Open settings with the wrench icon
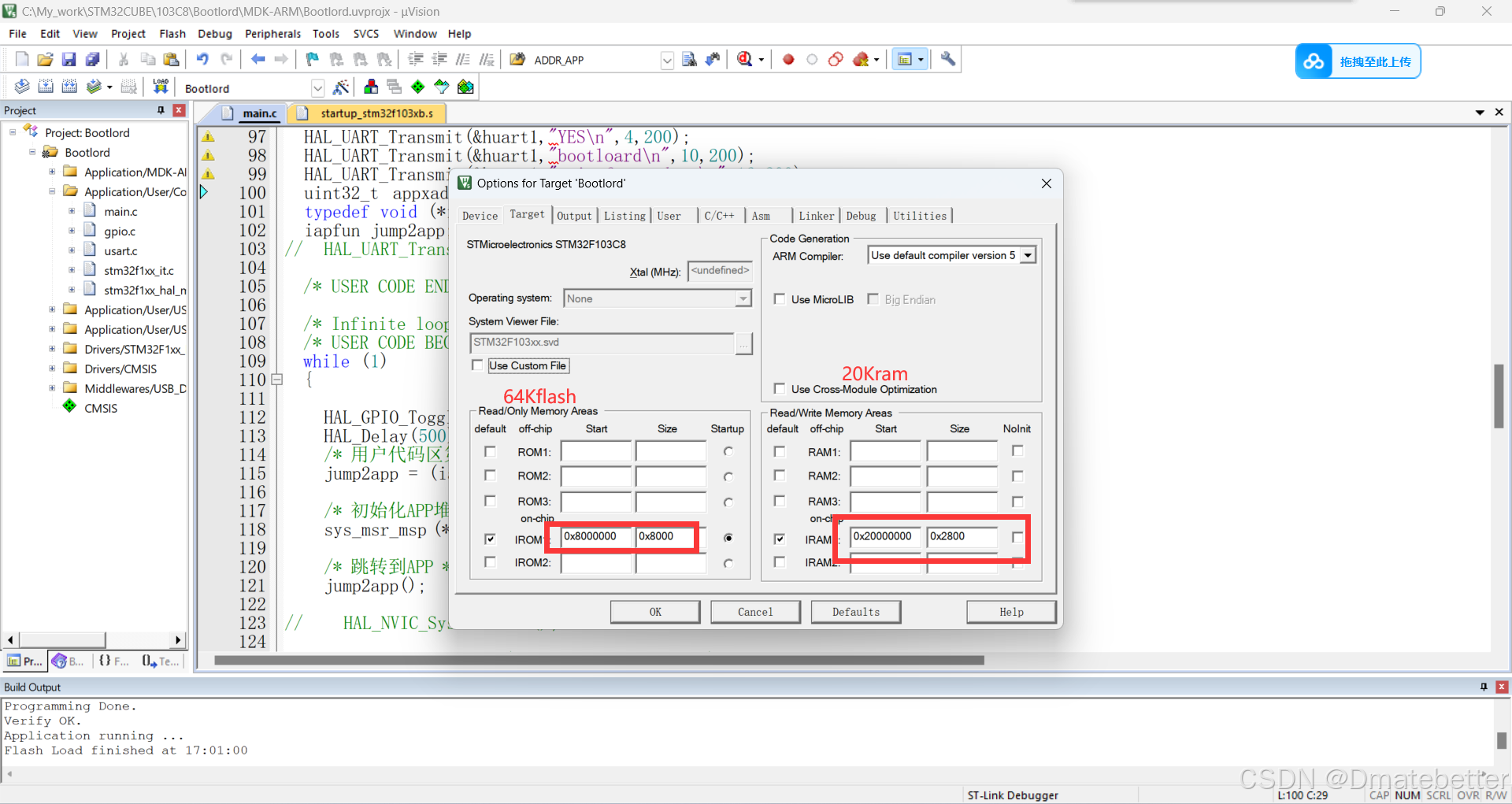This screenshot has height=804, width=1512. pyautogui.click(x=947, y=59)
